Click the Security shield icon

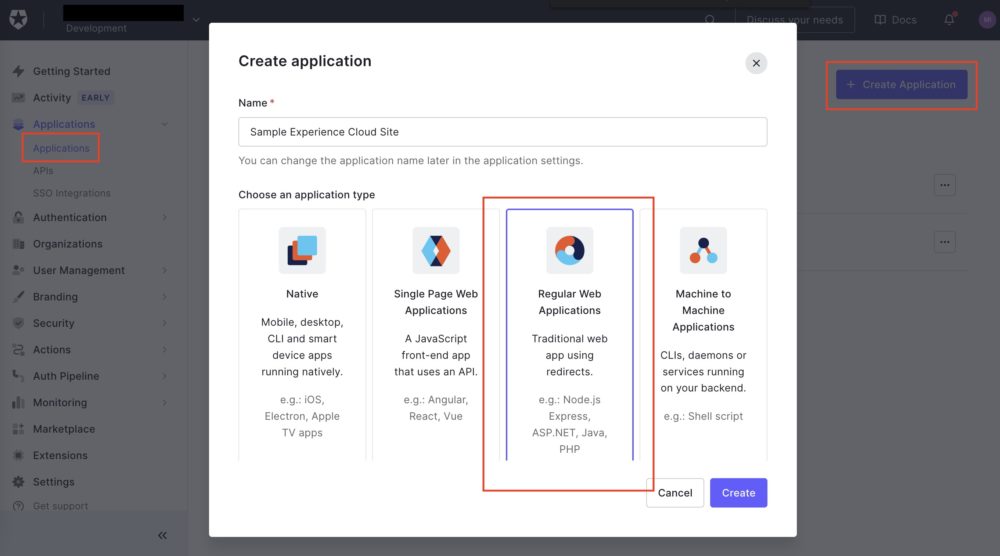point(18,323)
